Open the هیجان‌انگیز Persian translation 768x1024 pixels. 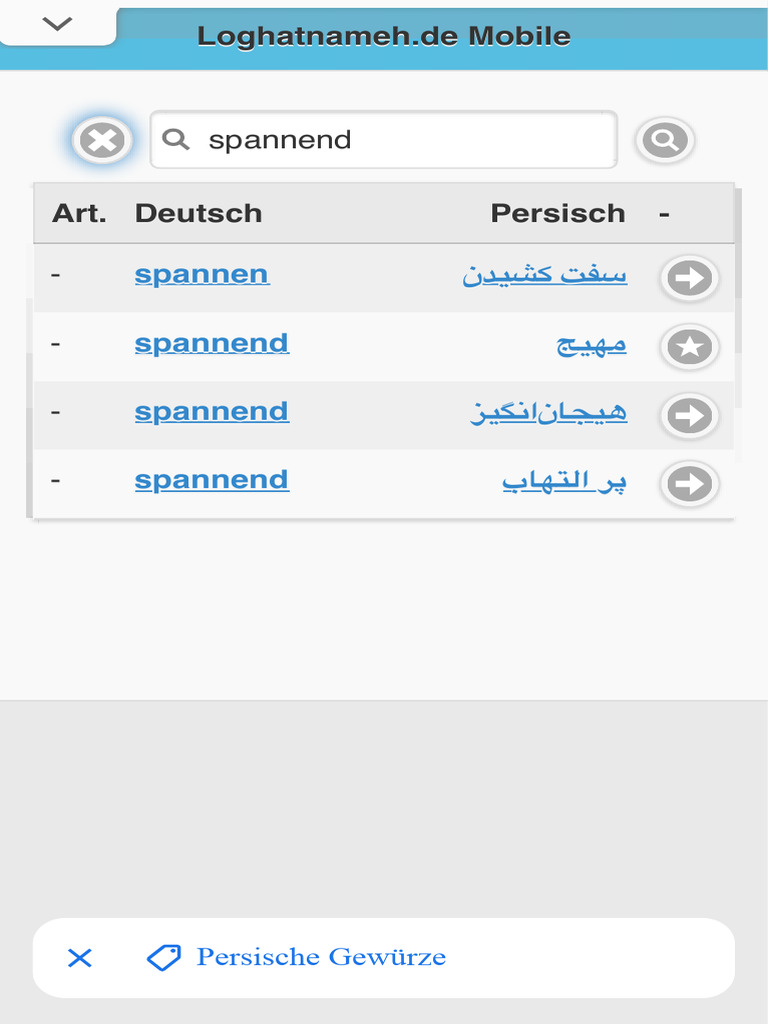coord(549,412)
